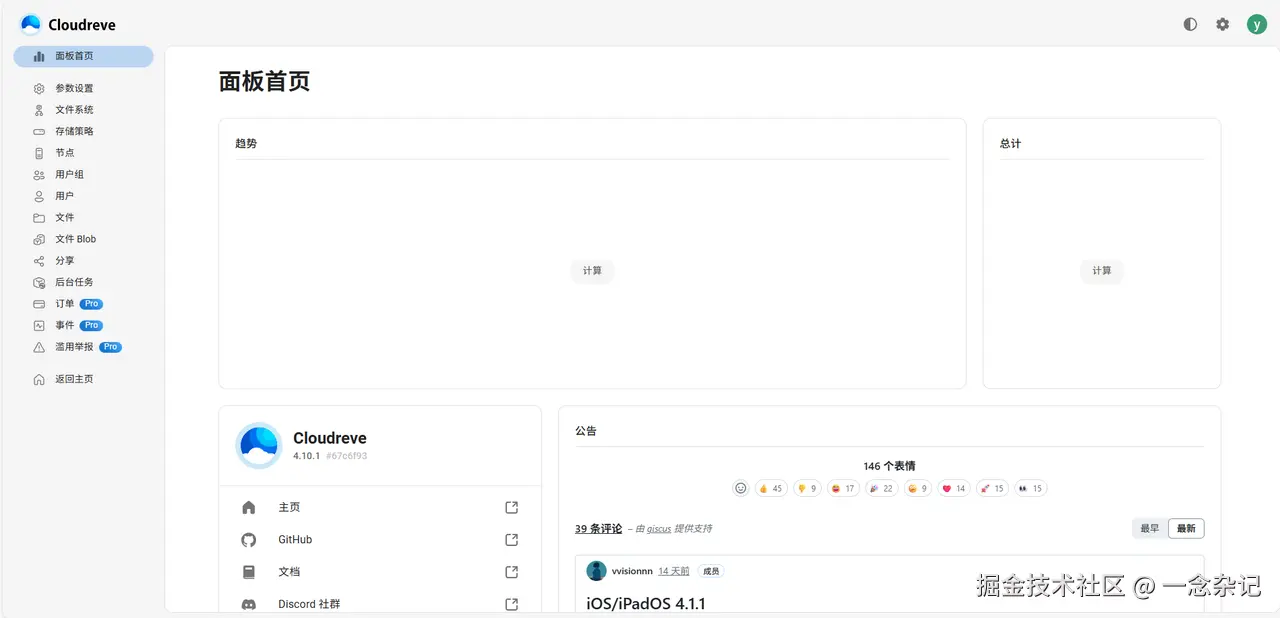The height and width of the screenshot is (618, 1280).
Task: Toggle heart reaction showing 14
Action: pos(954,488)
